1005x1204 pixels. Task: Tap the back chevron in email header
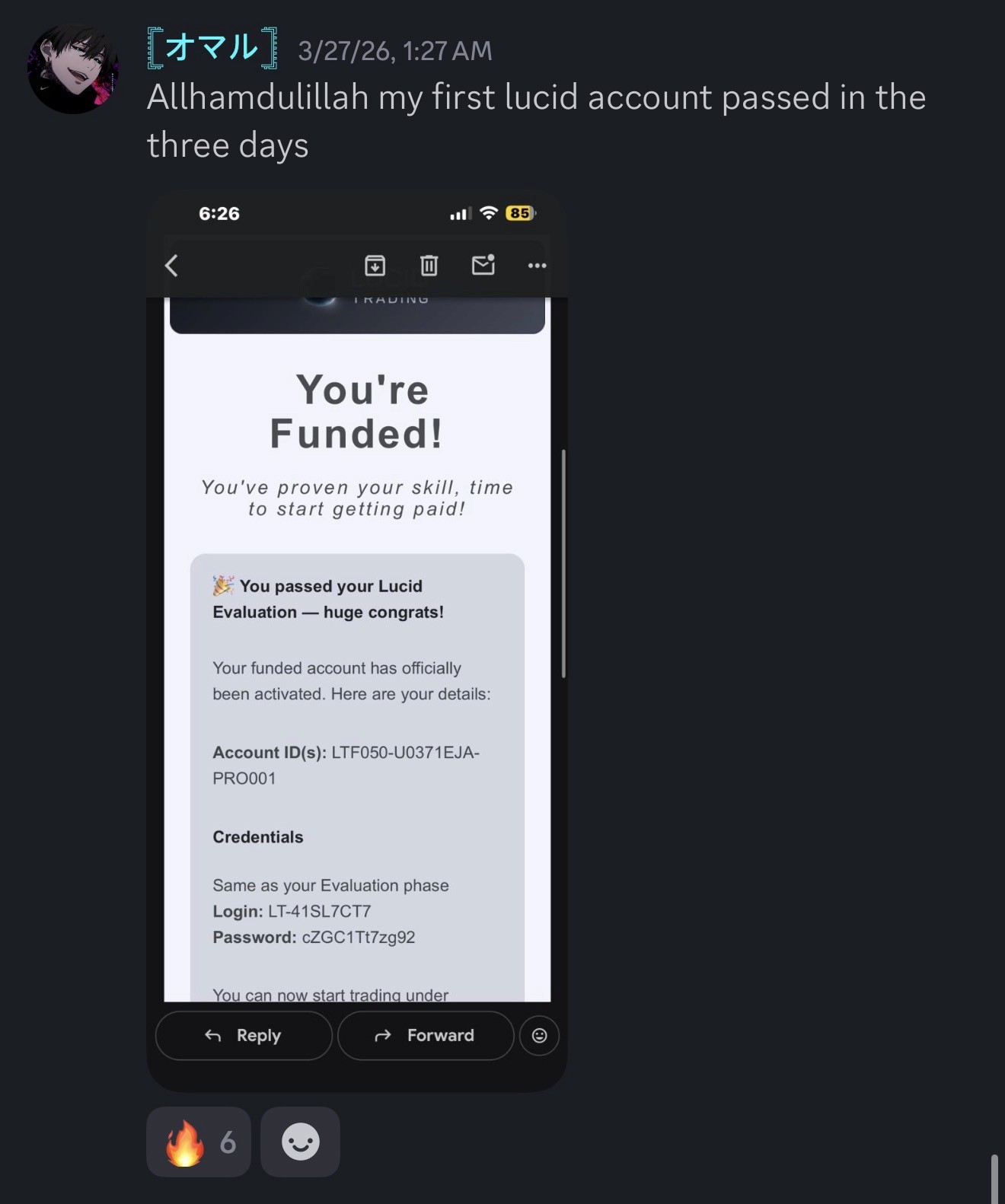(172, 266)
